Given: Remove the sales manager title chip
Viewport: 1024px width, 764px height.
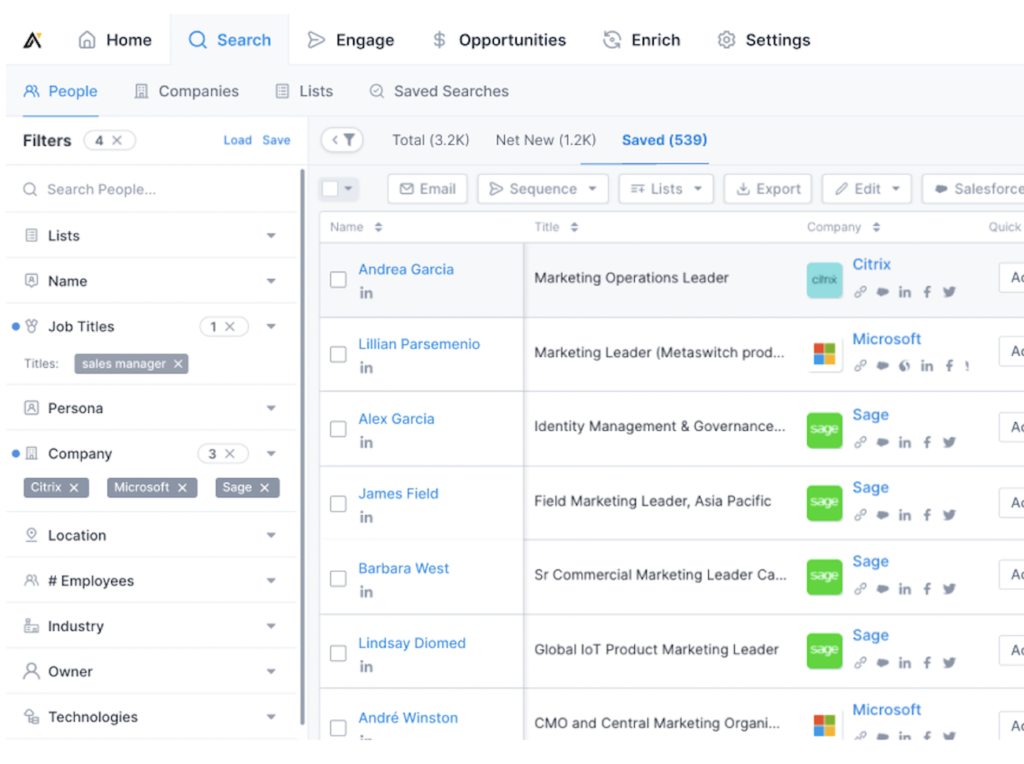Looking at the screenshot, I should click(178, 364).
